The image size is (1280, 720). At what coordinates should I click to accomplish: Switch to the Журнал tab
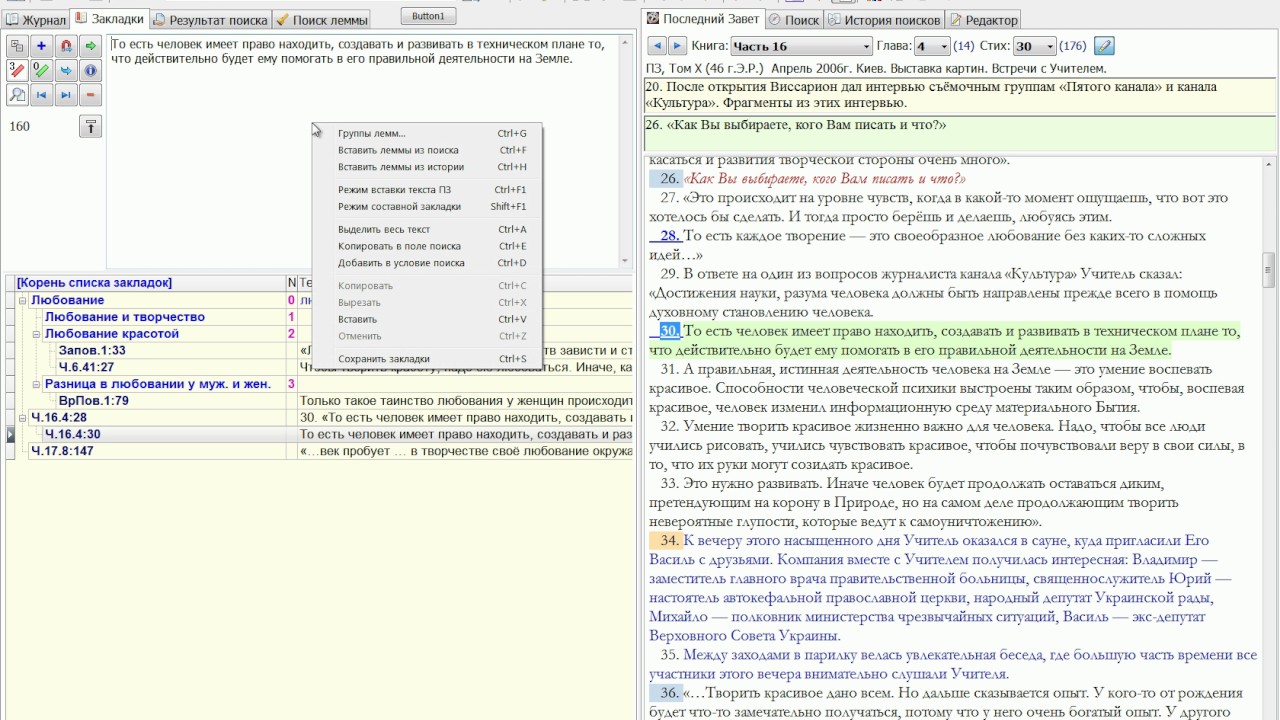36,19
